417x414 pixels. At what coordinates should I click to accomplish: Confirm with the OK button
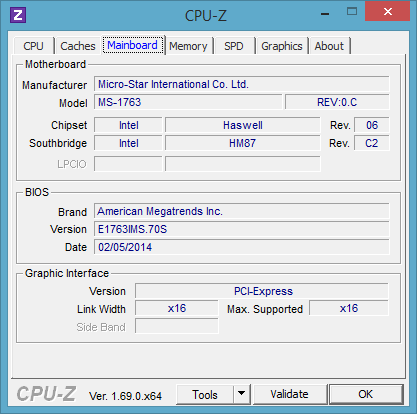tap(366, 394)
